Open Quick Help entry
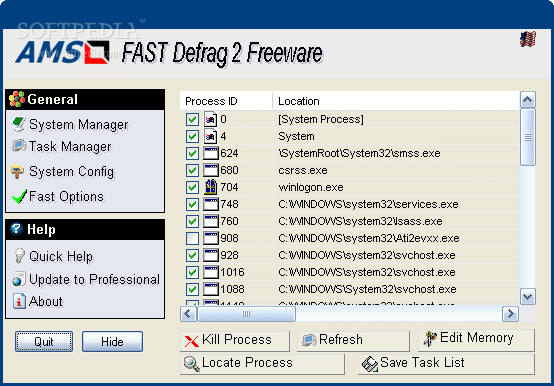This screenshot has height=386, width=554. [x=61, y=256]
